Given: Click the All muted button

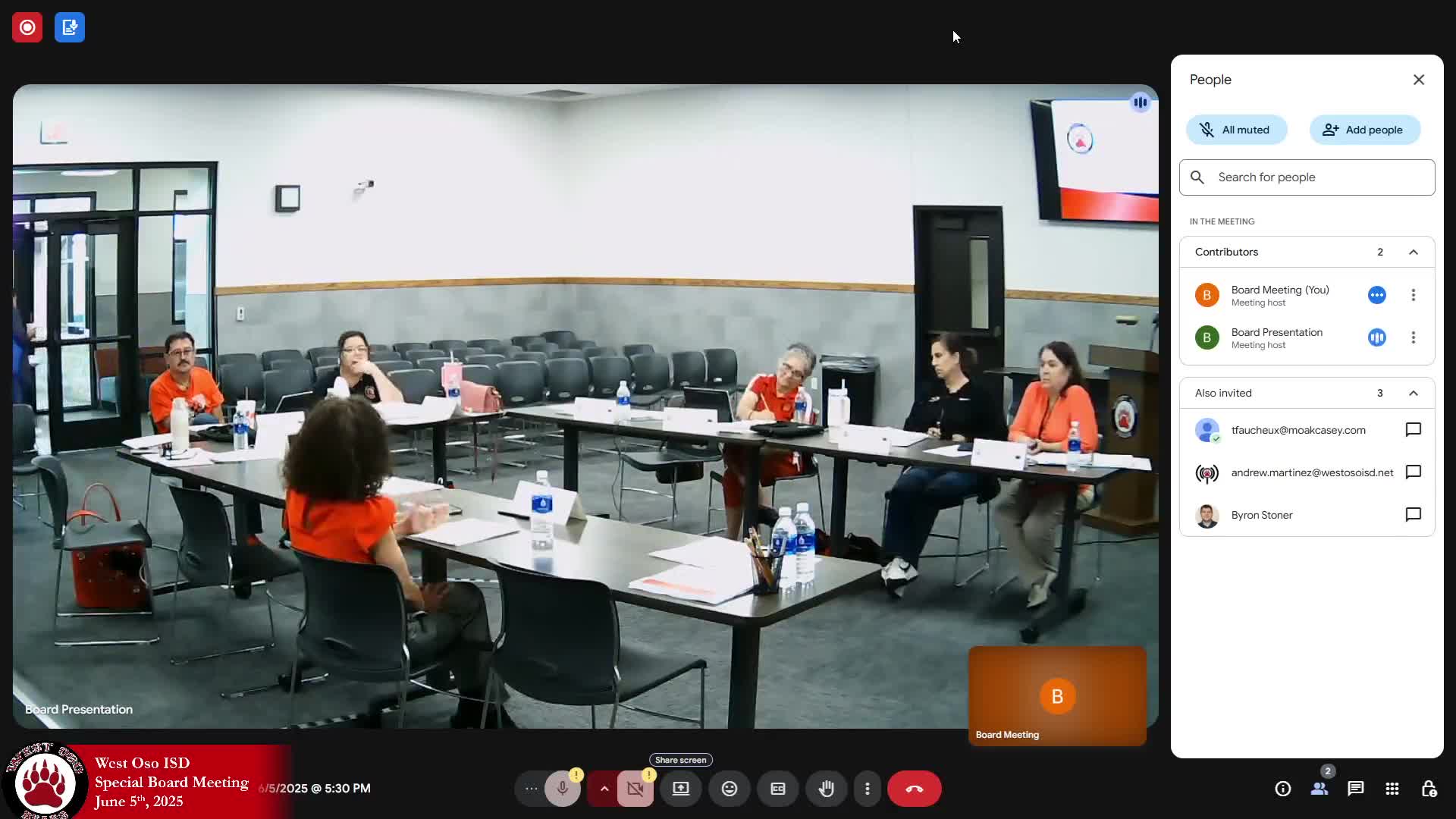Looking at the screenshot, I should tap(1236, 130).
